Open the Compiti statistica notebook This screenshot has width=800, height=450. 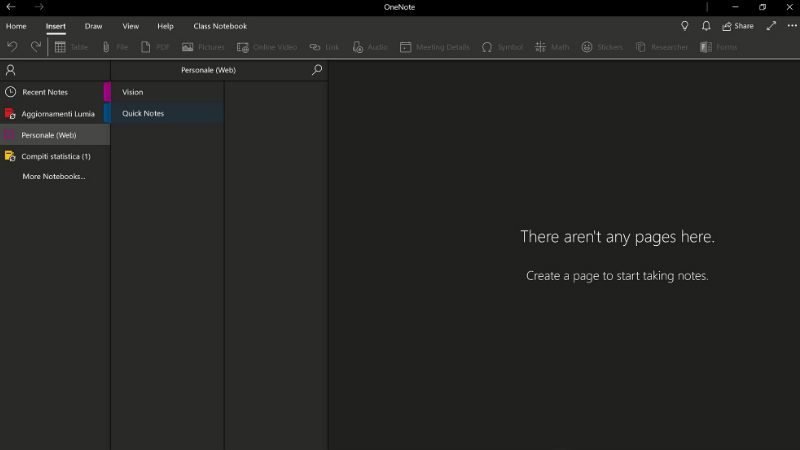tap(56, 156)
